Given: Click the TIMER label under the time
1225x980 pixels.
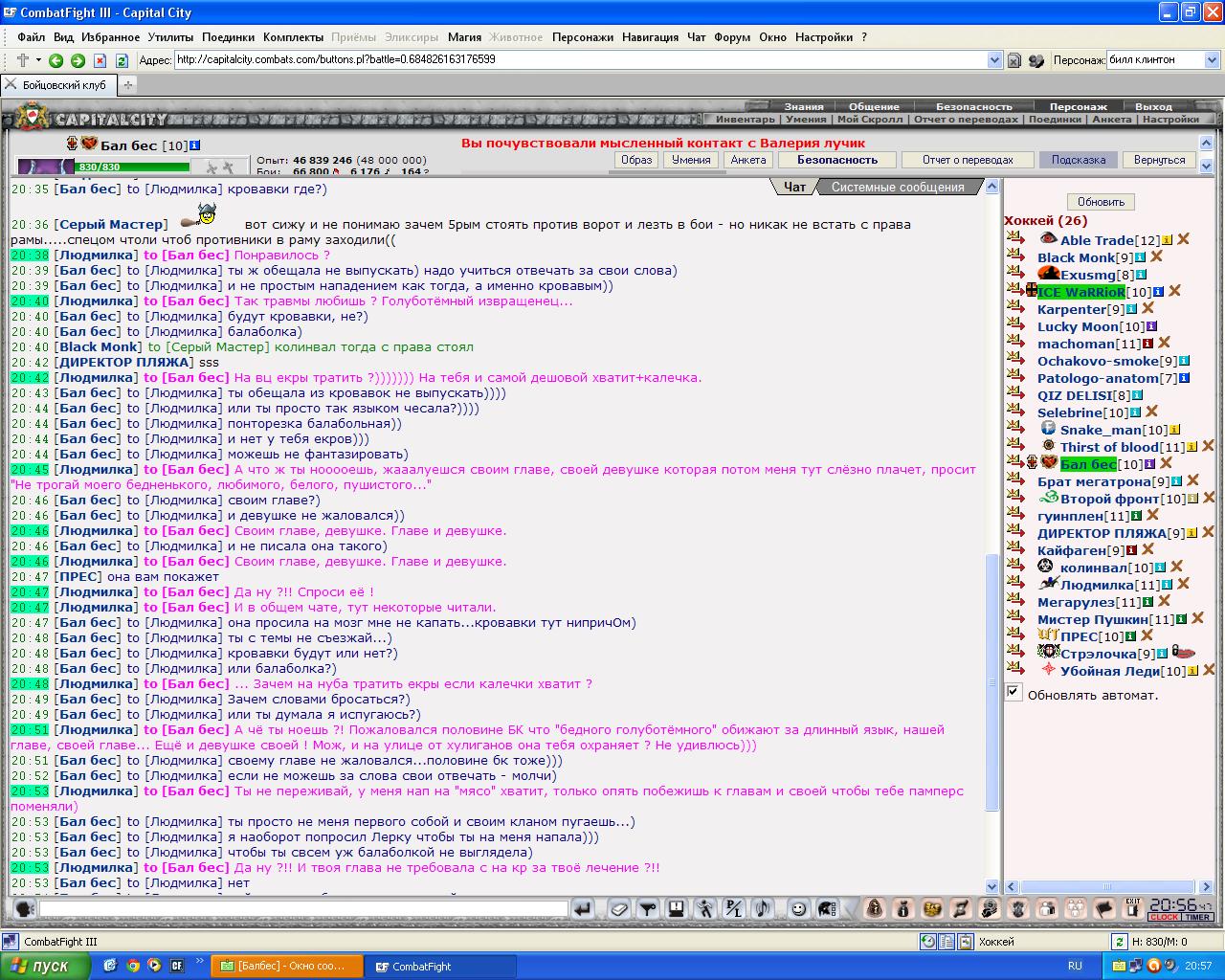Looking at the screenshot, I should 1198,917.
